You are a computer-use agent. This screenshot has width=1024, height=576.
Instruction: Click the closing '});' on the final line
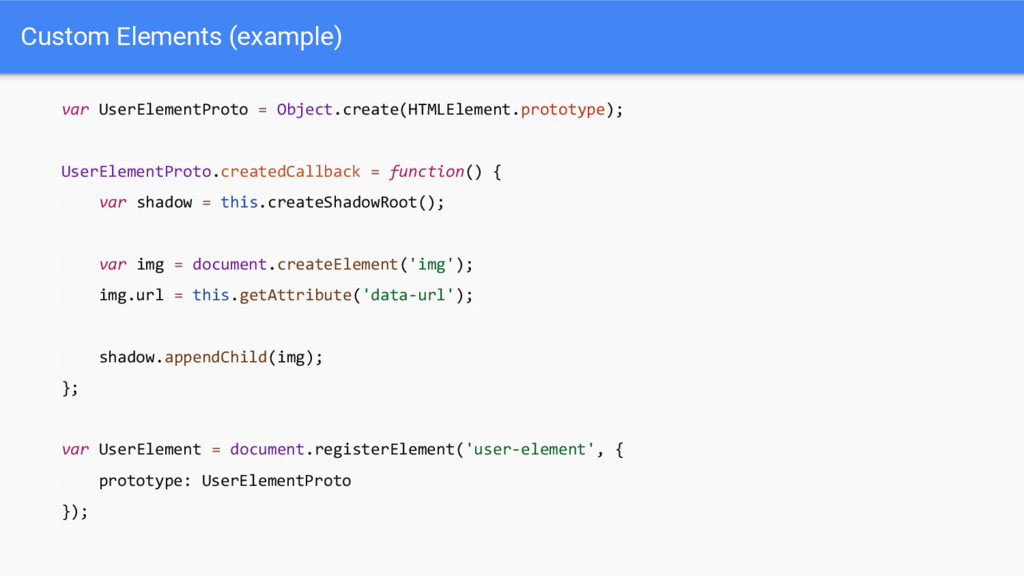(x=74, y=511)
